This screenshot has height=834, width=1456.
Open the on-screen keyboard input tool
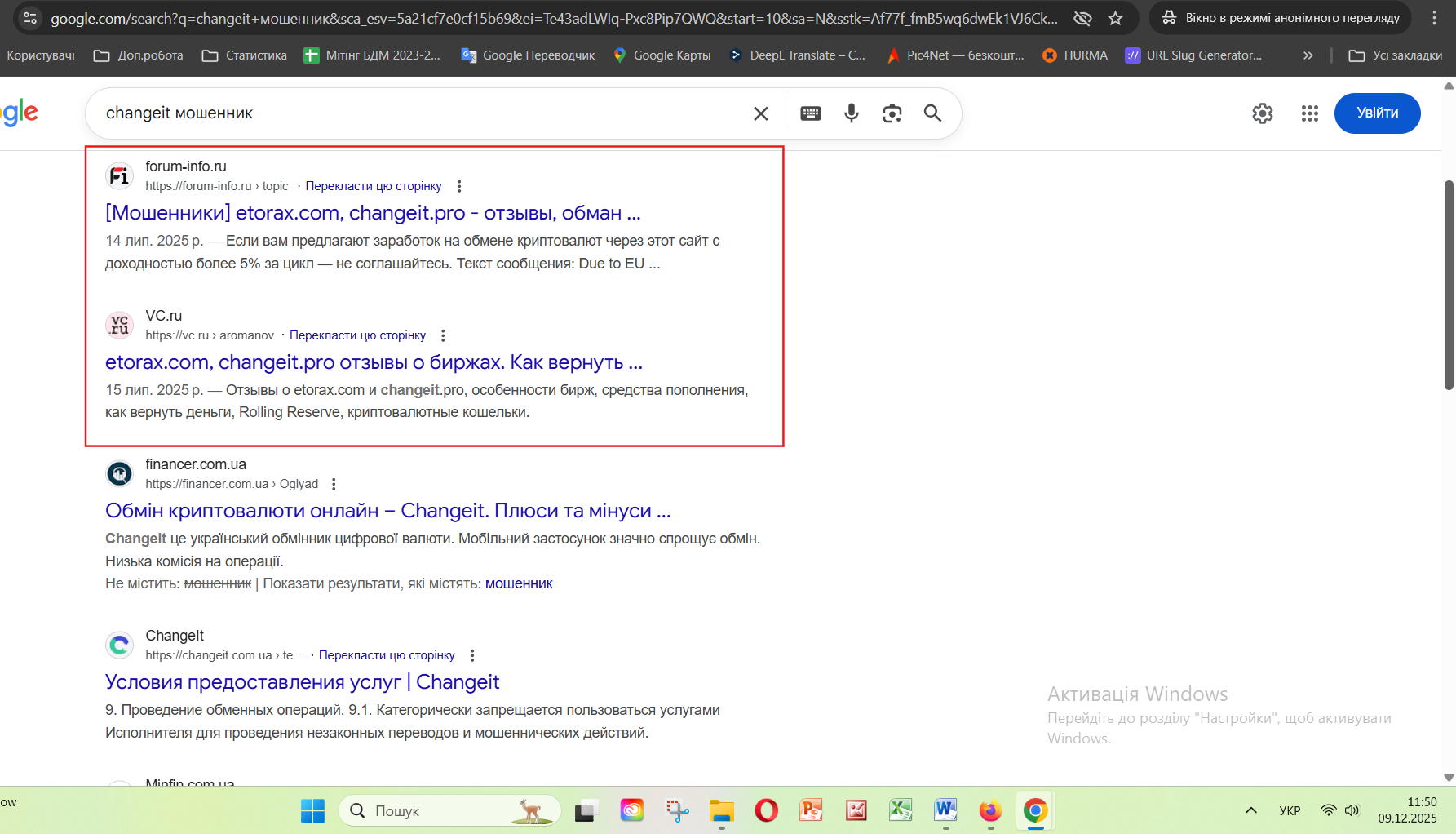[810, 113]
